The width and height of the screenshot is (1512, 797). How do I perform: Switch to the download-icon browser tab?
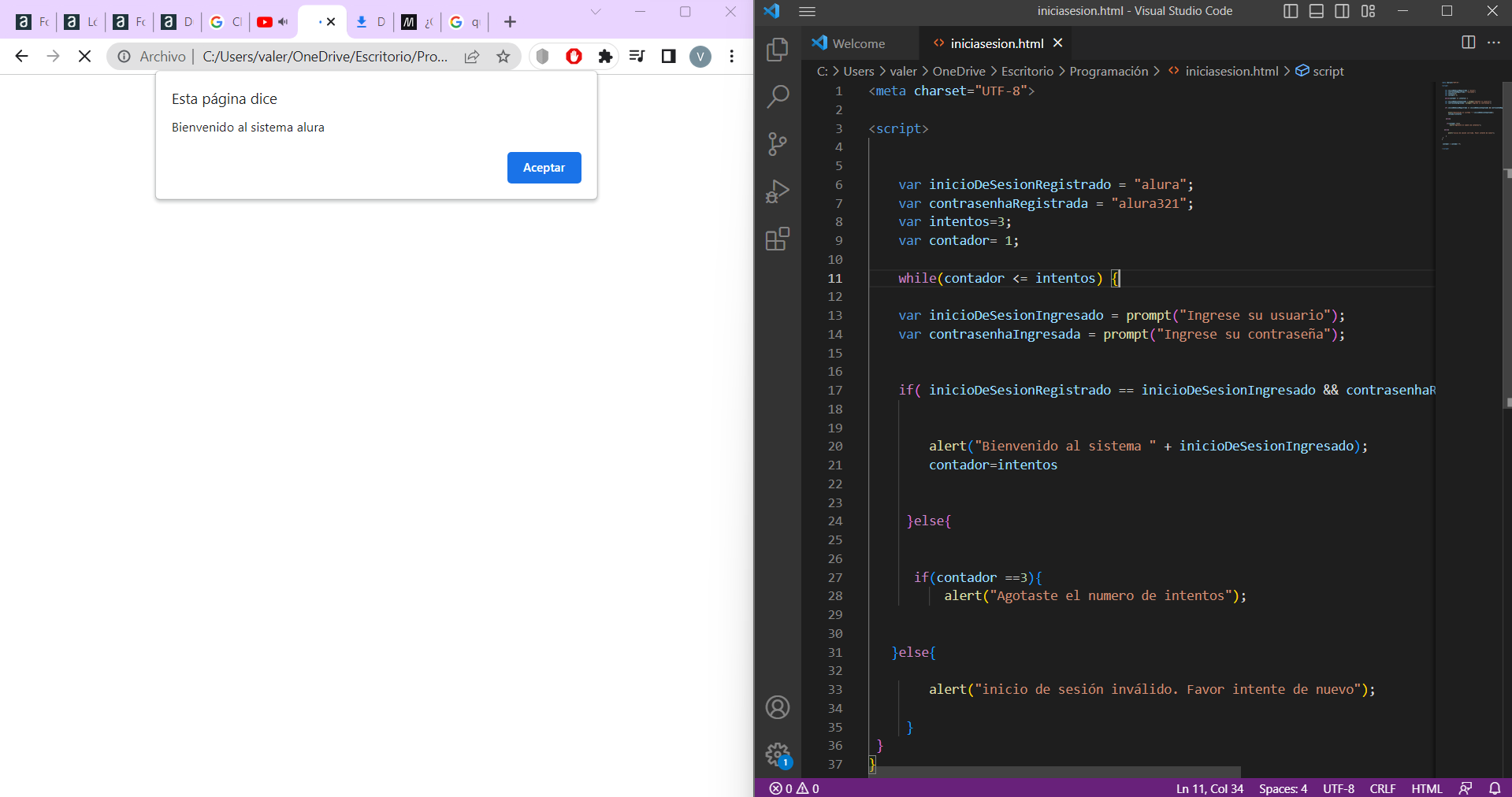(x=370, y=22)
